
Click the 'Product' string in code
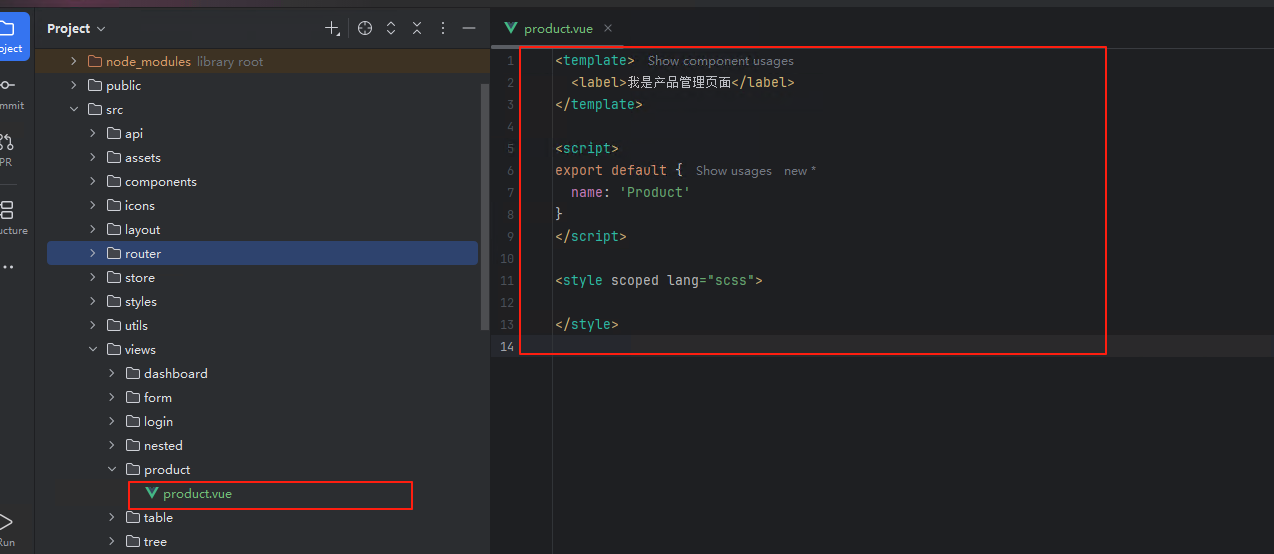click(x=655, y=192)
